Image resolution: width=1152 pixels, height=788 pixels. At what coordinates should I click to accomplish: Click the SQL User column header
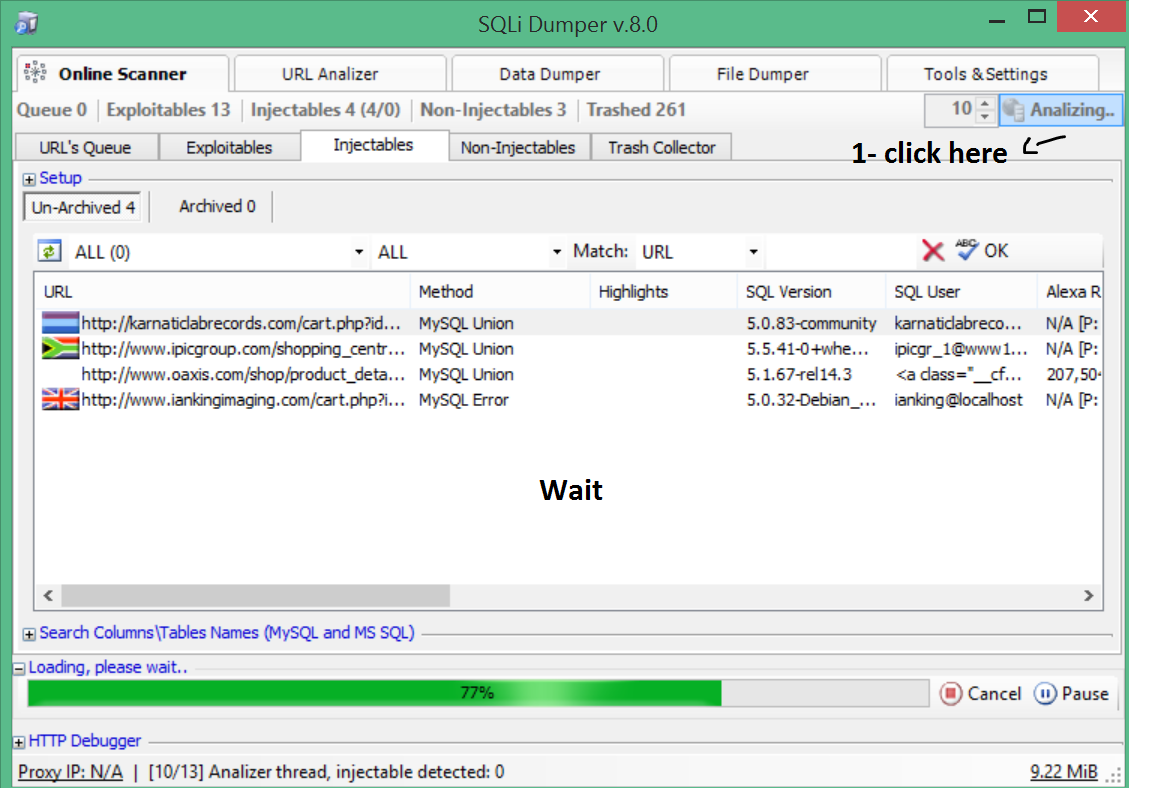coord(962,292)
